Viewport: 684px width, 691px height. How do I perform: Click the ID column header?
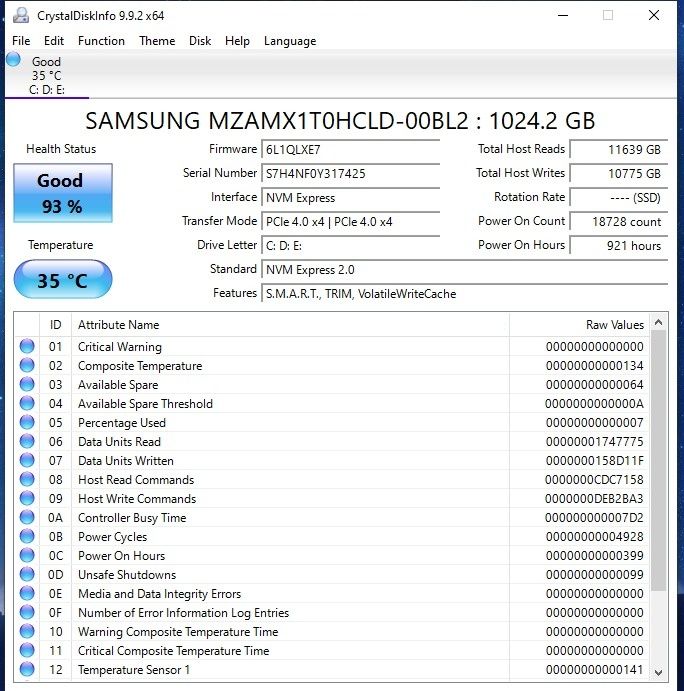[56, 325]
